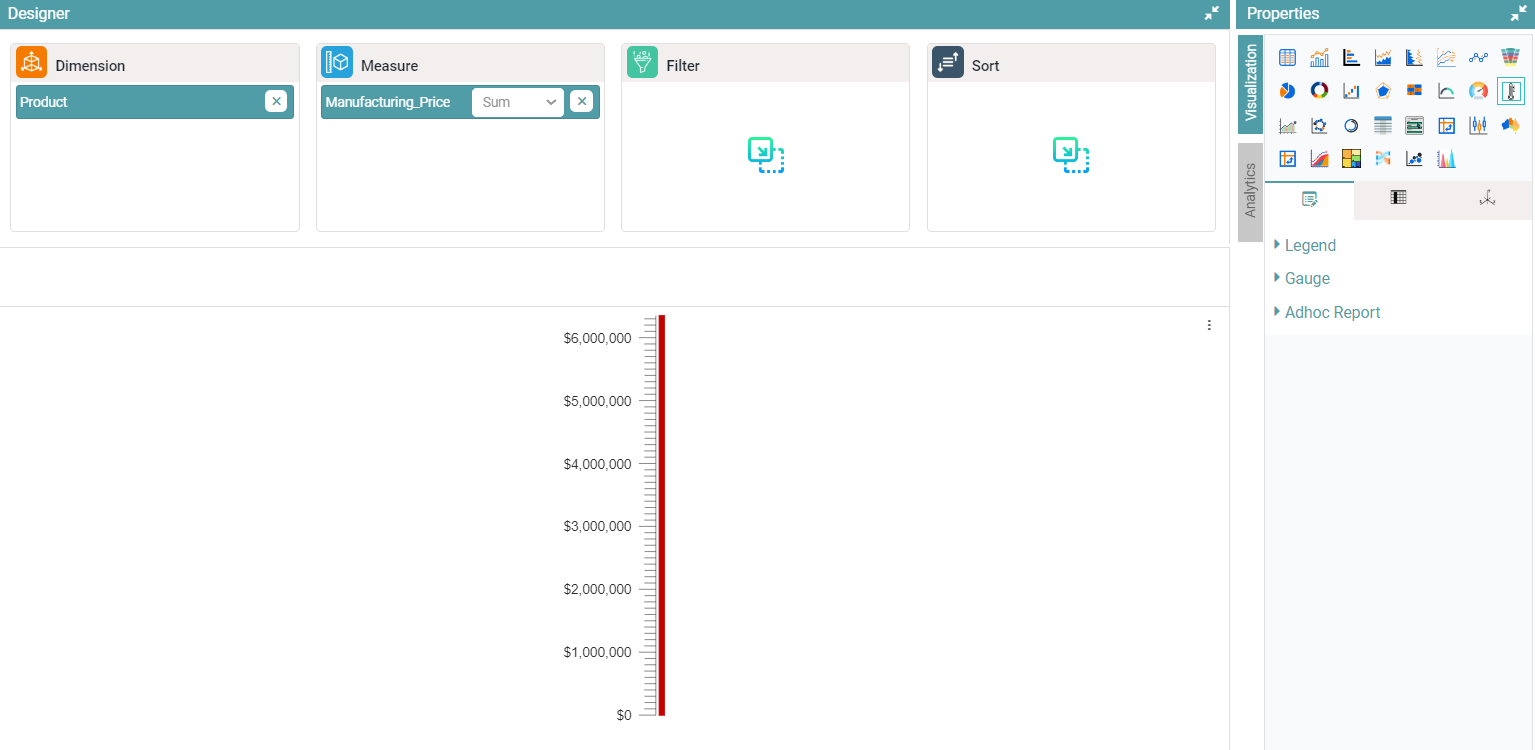Choose the geographic map chart

1510,125
